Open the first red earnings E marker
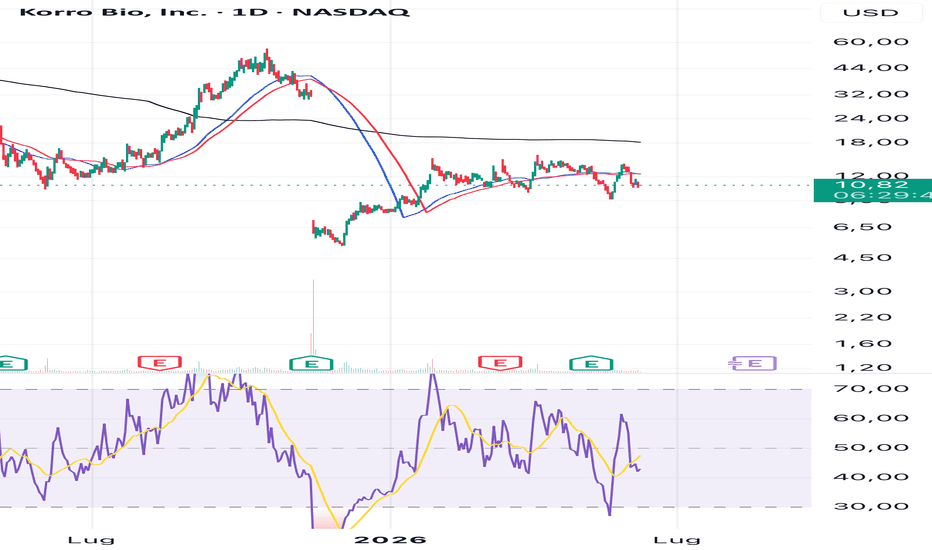The width and height of the screenshot is (932, 550). coord(159,363)
